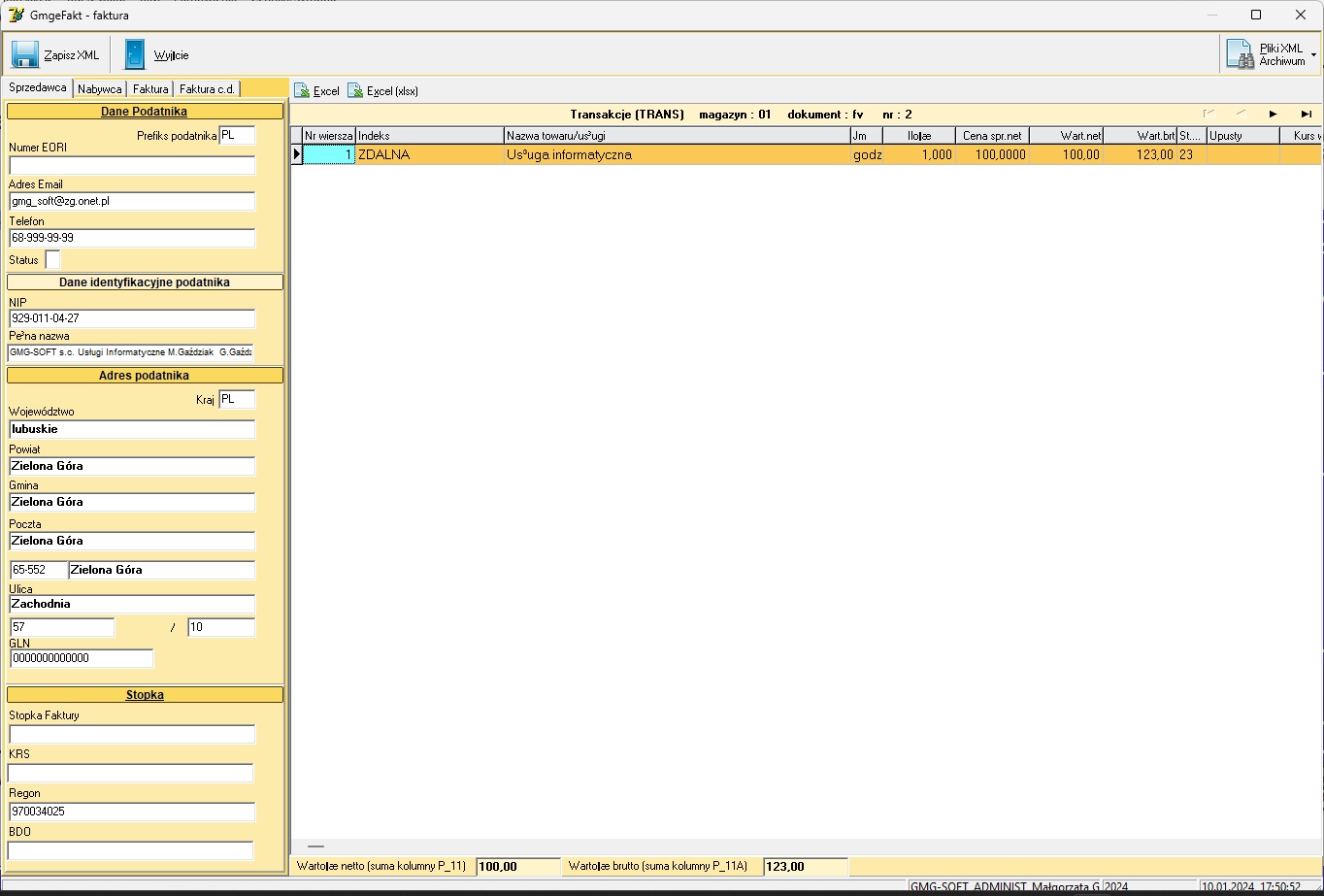Select the godz unit cell

867,154
